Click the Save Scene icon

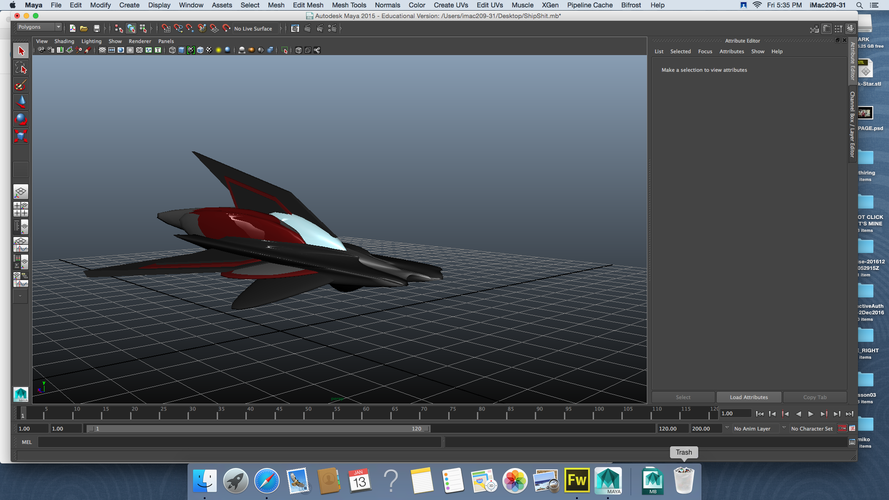tap(96, 28)
